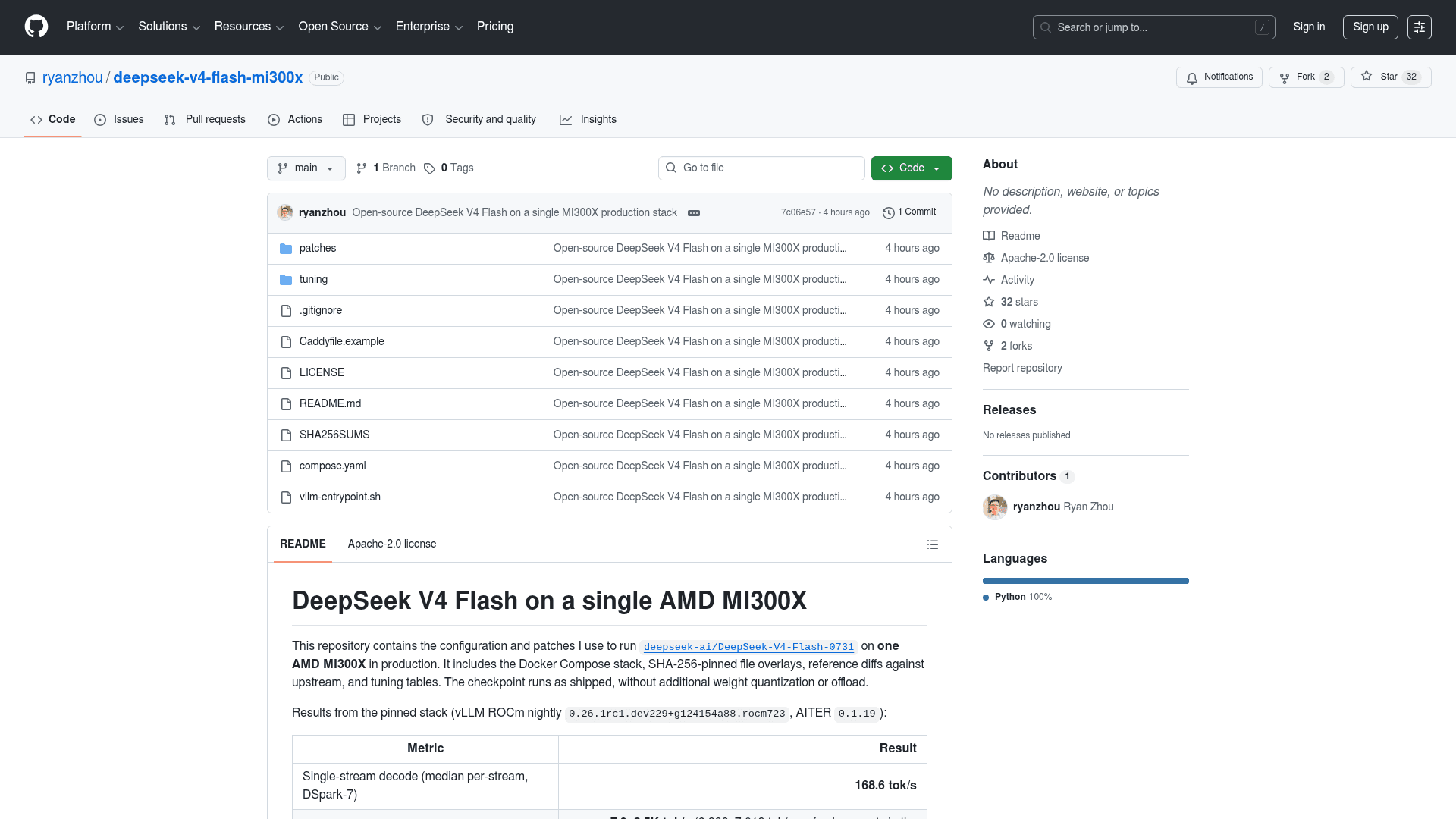Click ryanzhou's contributor avatar

995,507
